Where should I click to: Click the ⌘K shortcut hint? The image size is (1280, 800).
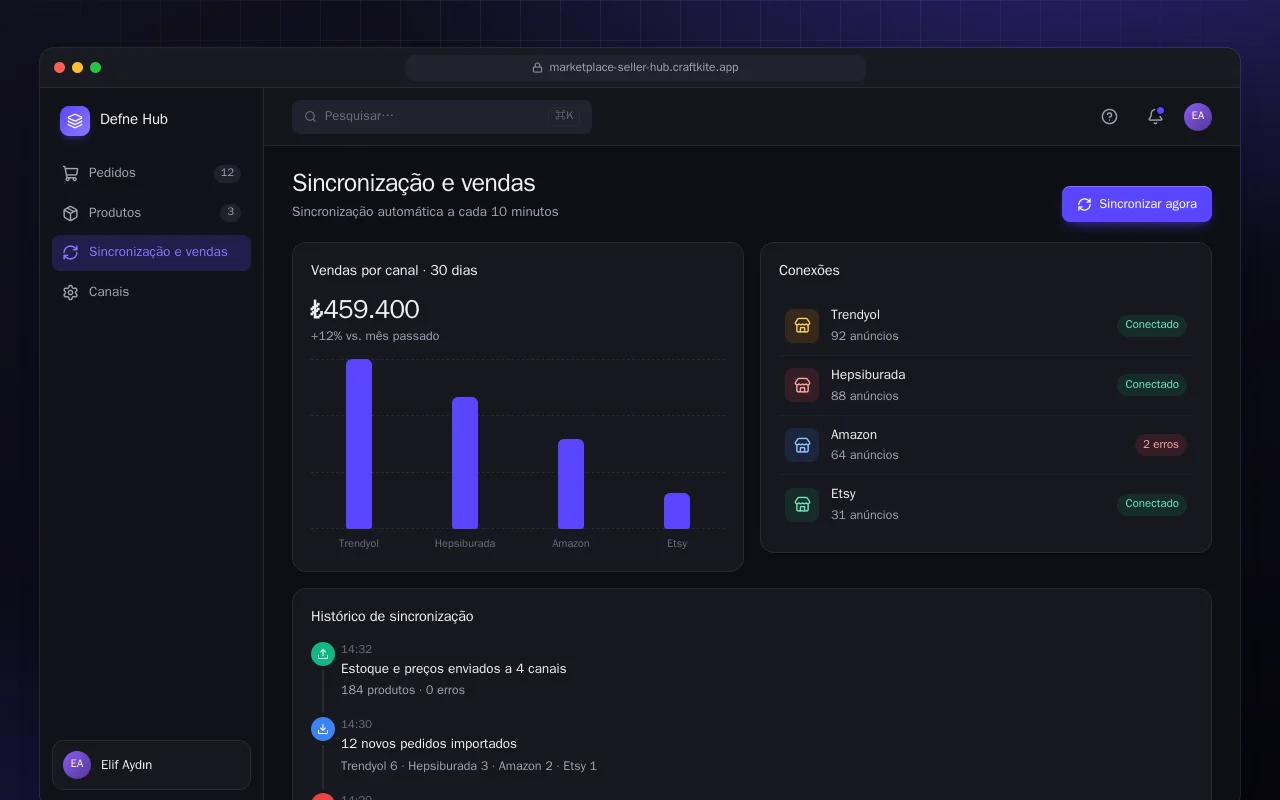(564, 116)
